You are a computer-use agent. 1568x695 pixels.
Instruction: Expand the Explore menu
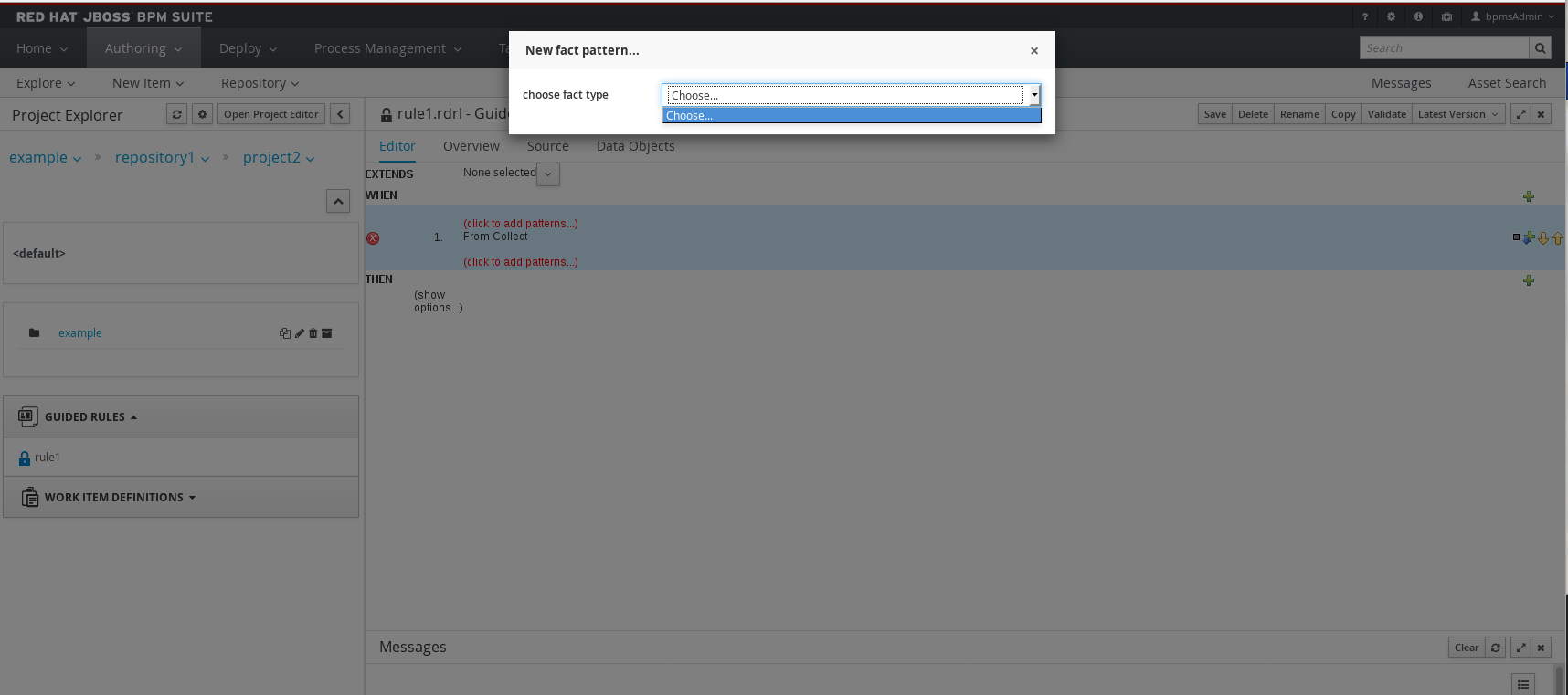click(46, 83)
